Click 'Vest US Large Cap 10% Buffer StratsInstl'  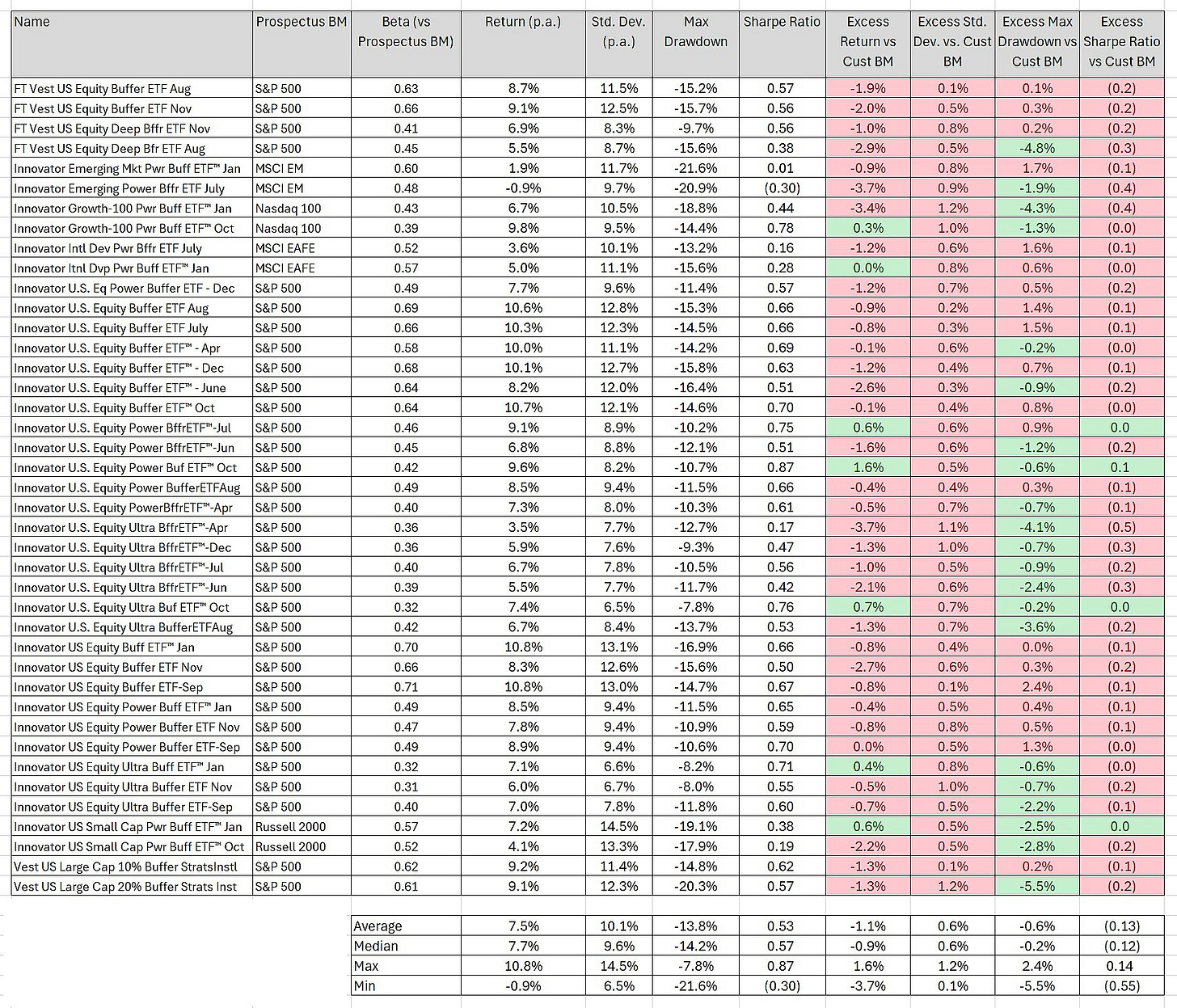coord(132,866)
